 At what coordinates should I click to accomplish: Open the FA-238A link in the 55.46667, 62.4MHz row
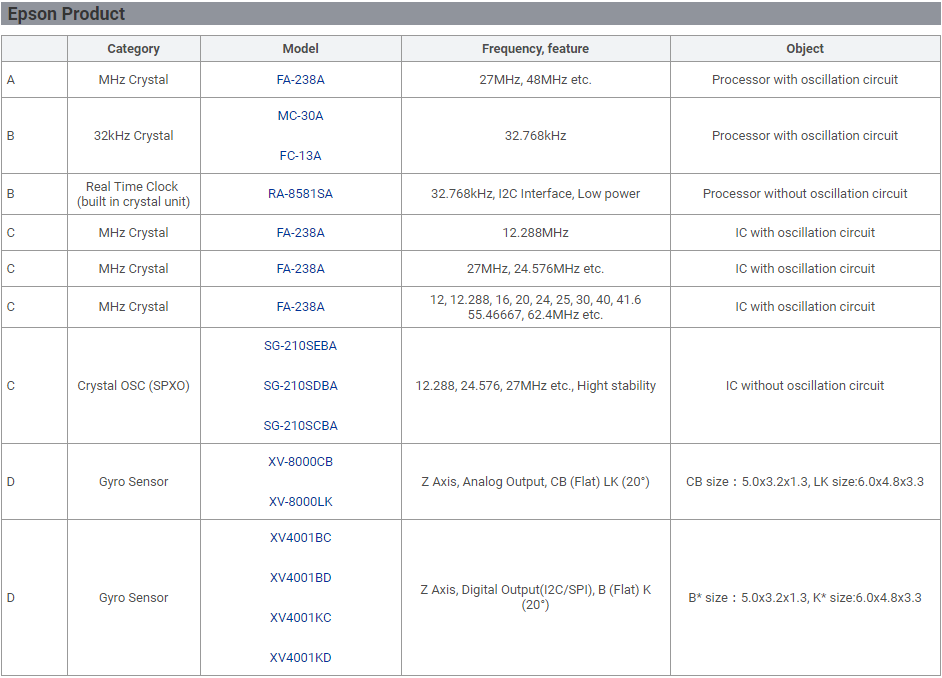[x=300, y=306]
